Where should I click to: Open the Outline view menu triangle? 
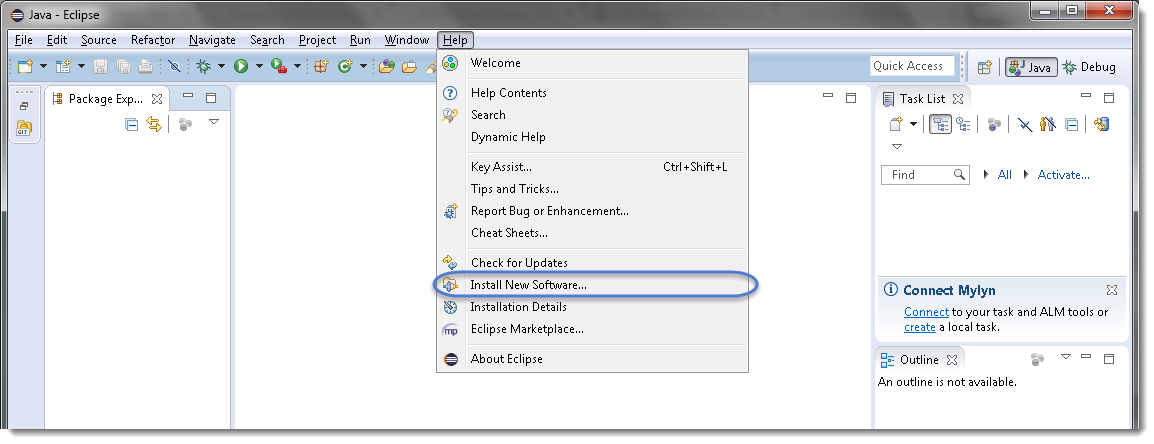pos(1066,356)
